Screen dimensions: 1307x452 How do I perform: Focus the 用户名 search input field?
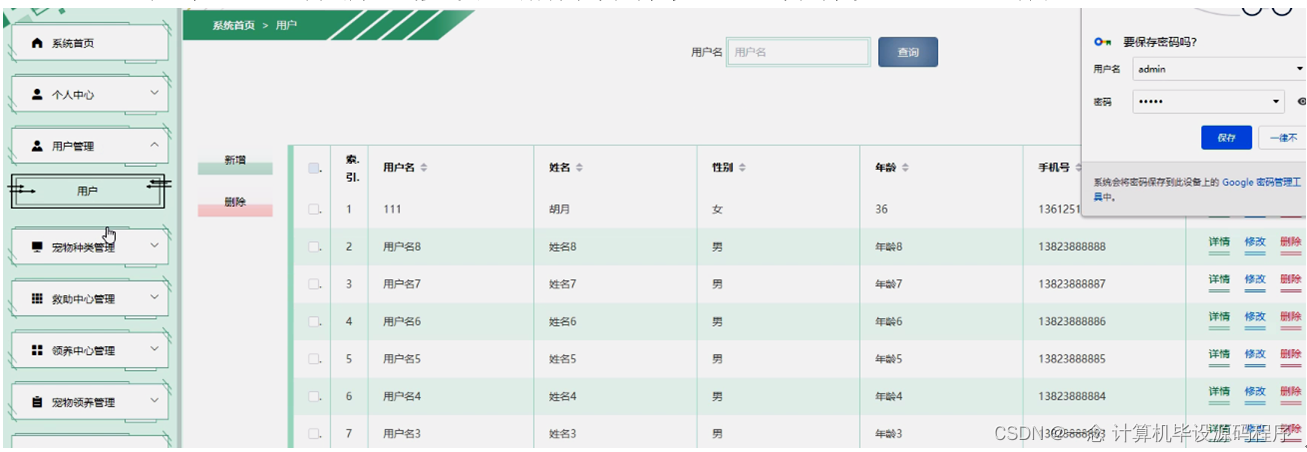click(x=798, y=53)
